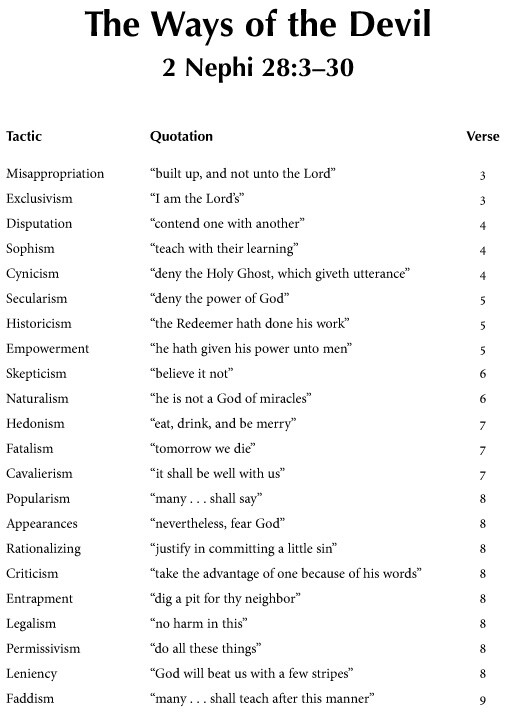This screenshot has height=722, width=514.
Task: Click the title 'The Ways of the Devil'
Action: (258, 26)
